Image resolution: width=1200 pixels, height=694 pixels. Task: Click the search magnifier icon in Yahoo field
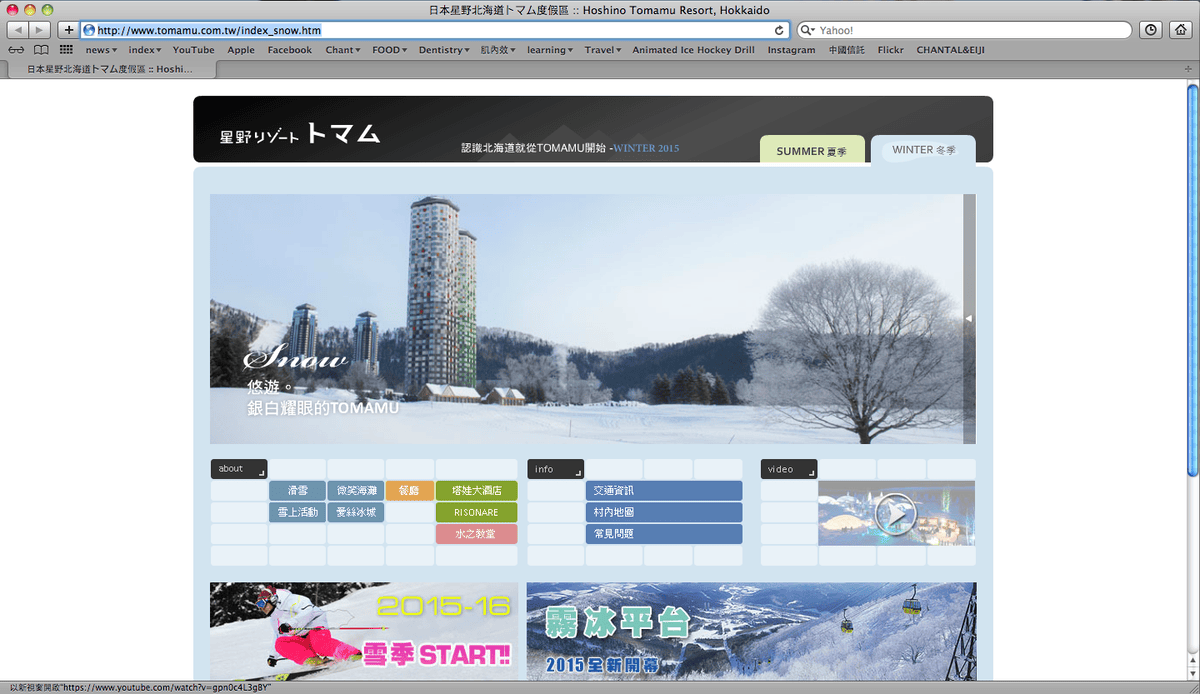coord(806,30)
